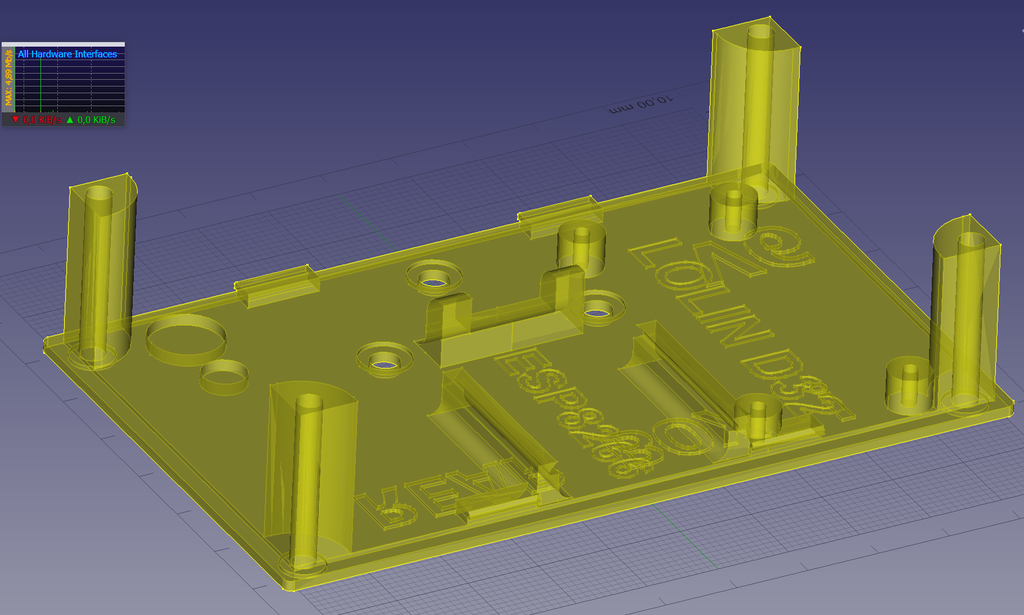Select the "10.00 mm" grid dimension label
Screen dimensions: 1024x615
pos(640,104)
